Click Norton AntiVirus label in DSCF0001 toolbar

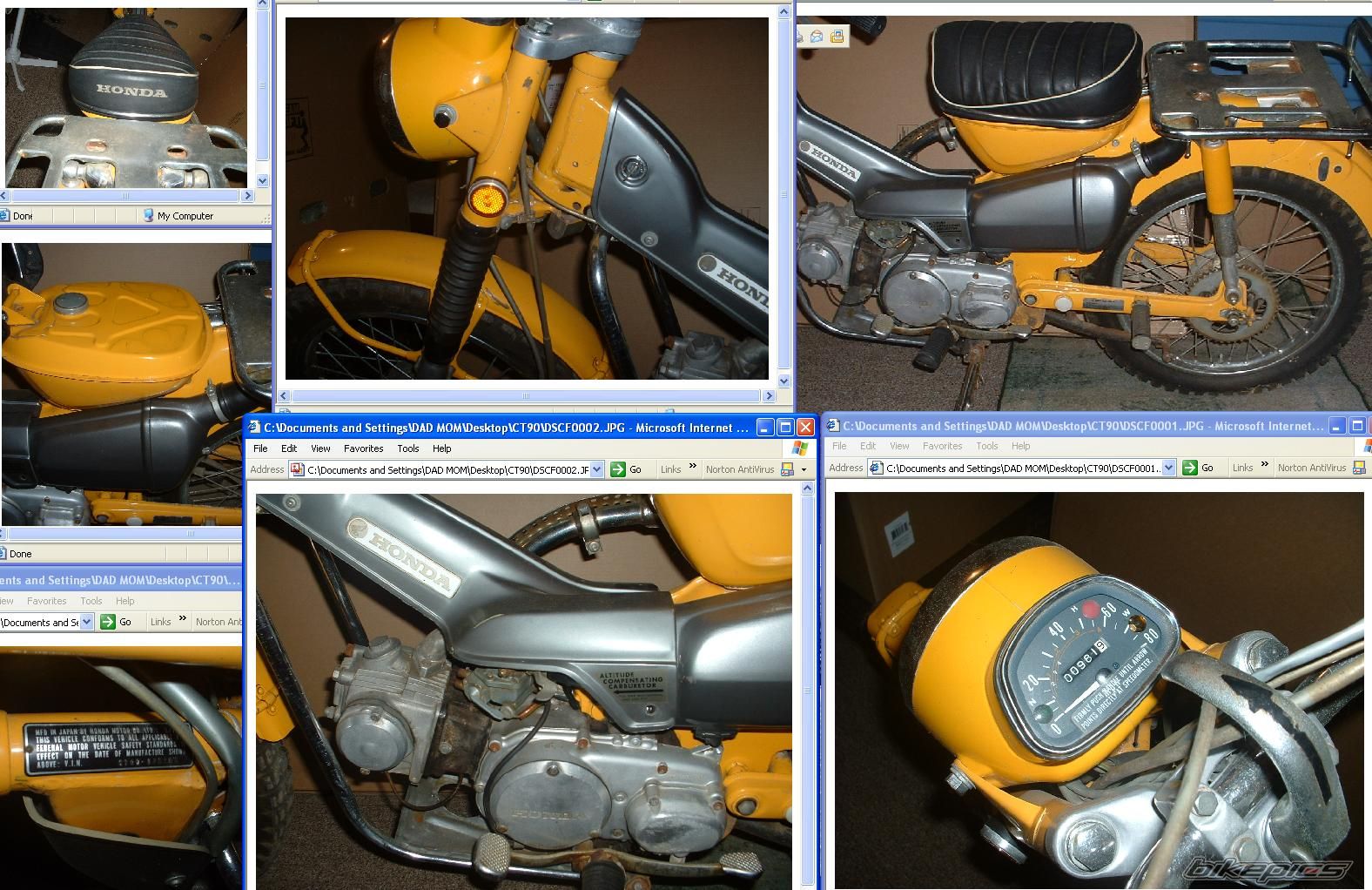(1312, 468)
